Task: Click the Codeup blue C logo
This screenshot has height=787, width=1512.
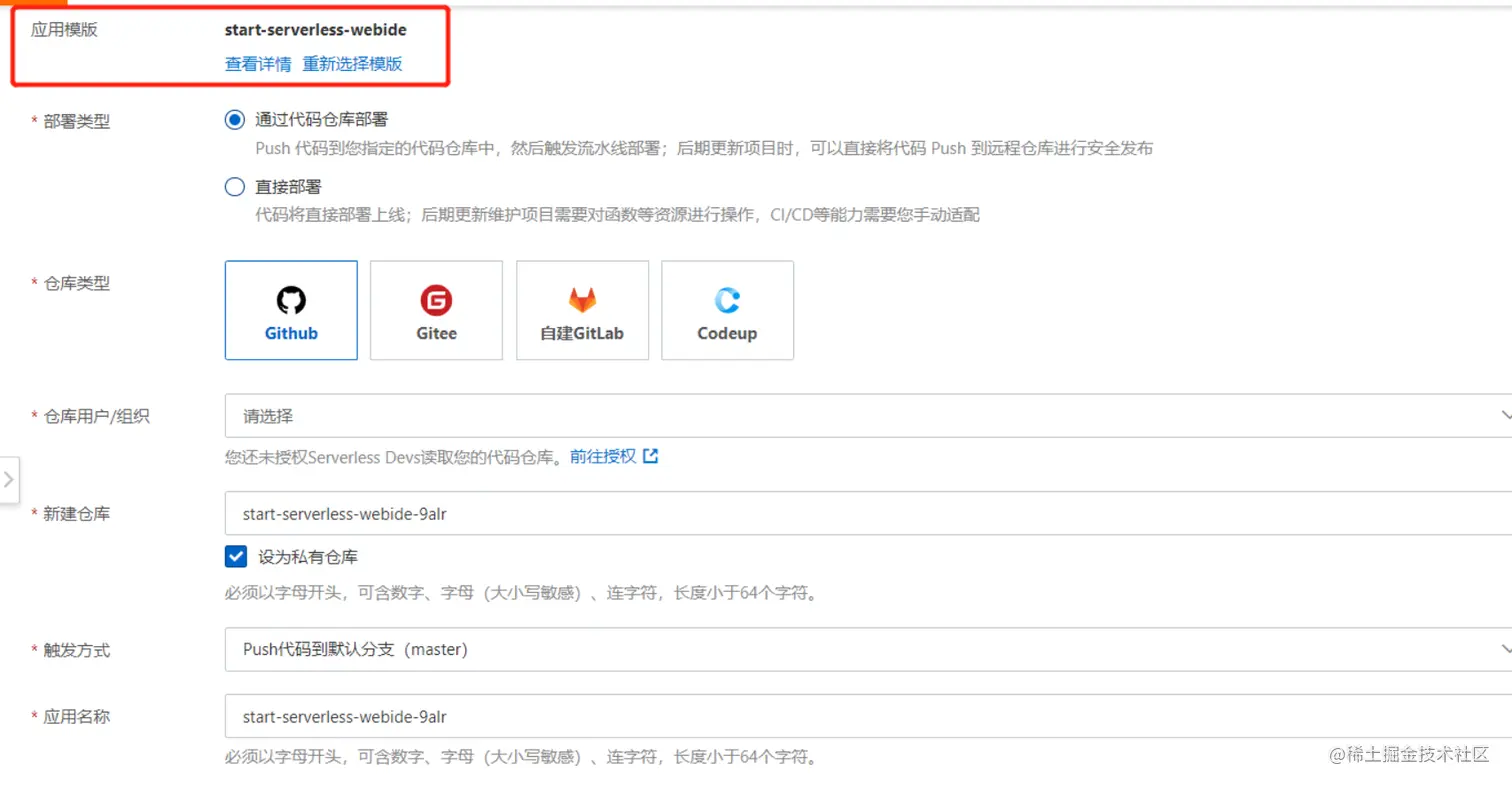Action: pos(727,300)
